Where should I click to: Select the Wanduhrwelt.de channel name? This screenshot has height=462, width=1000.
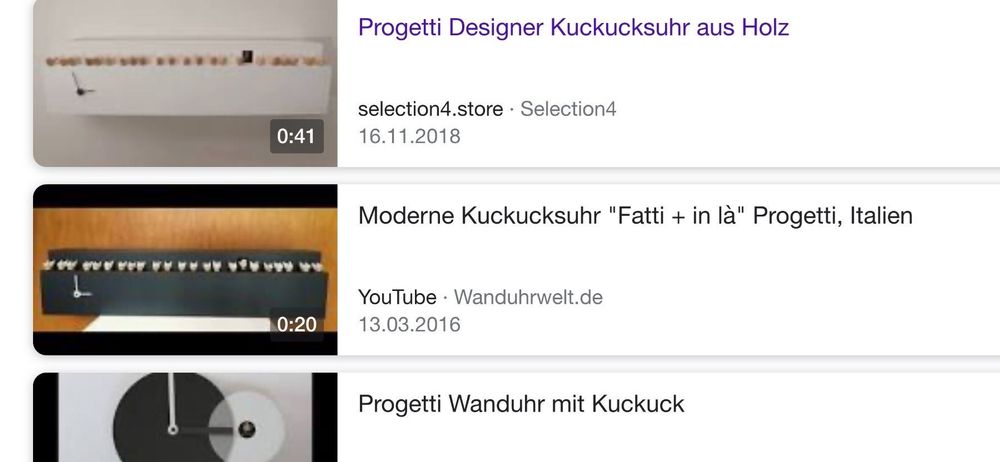coord(528,297)
